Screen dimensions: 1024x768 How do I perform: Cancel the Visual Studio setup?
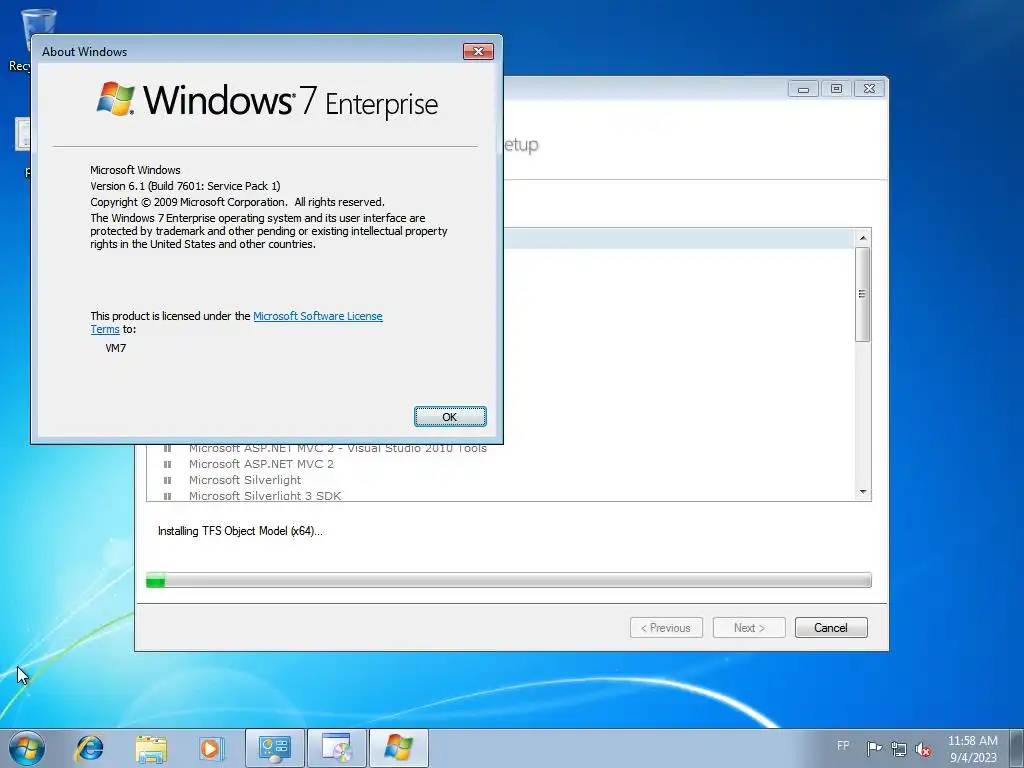point(831,628)
